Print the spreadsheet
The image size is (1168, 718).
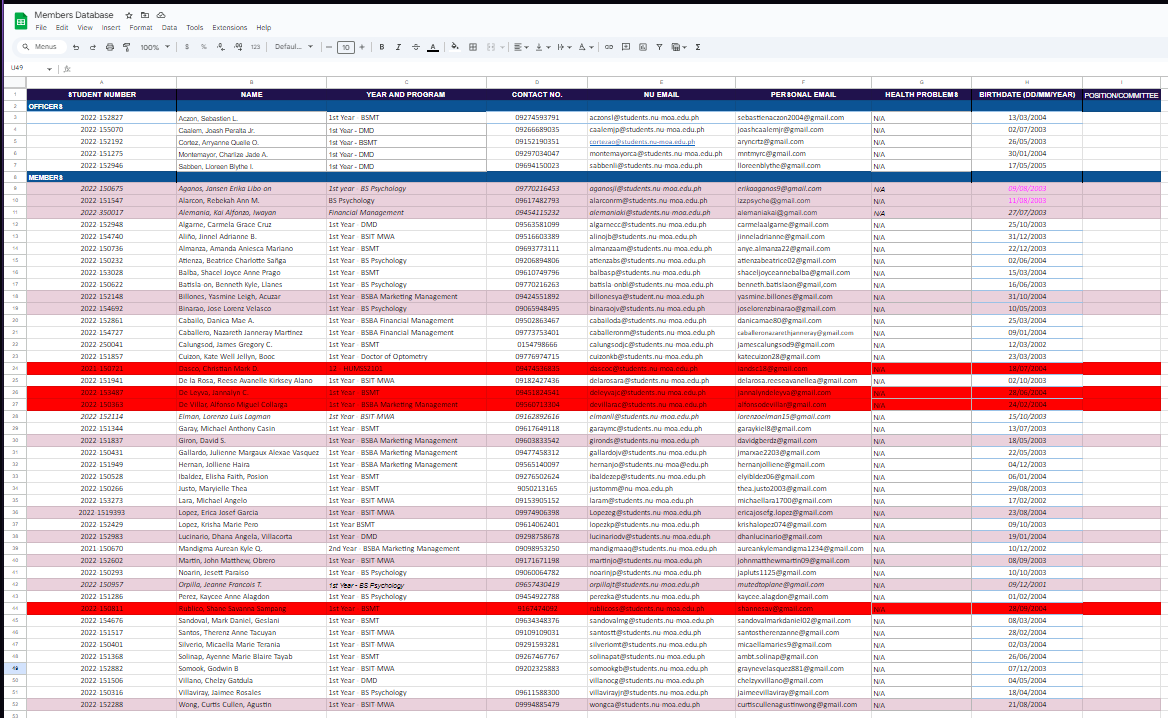tap(110, 47)
